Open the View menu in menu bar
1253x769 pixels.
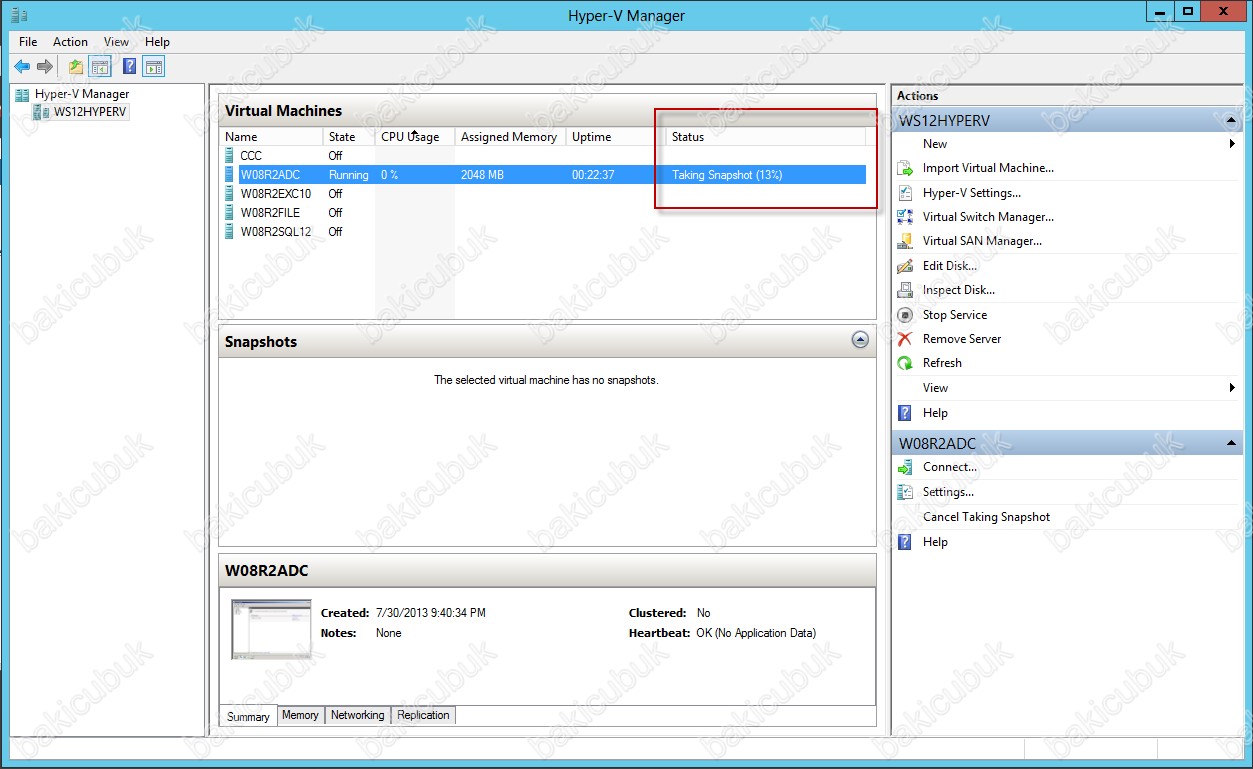(x=116, y=42)
